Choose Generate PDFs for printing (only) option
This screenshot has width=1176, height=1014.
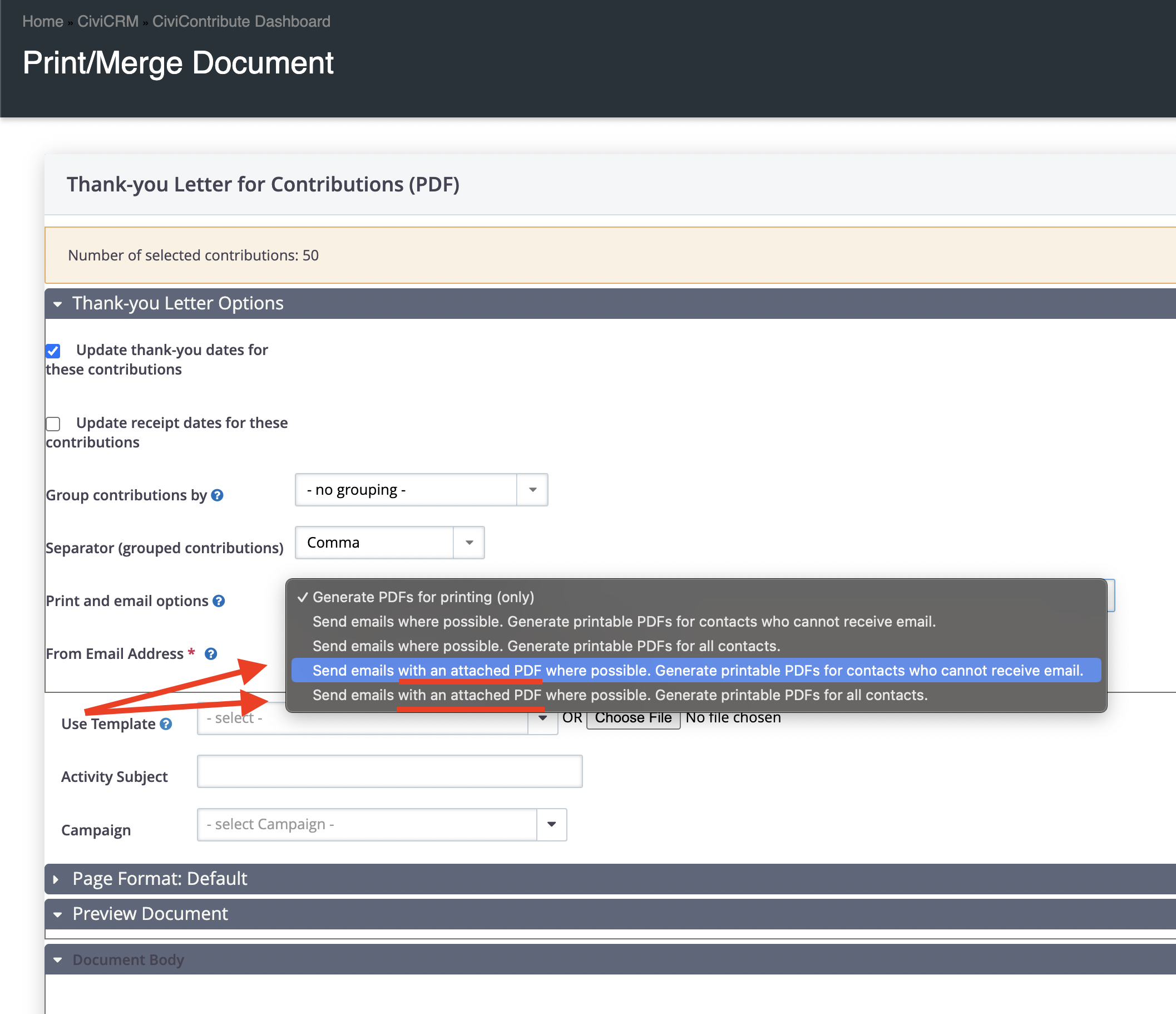pos(423,597)
